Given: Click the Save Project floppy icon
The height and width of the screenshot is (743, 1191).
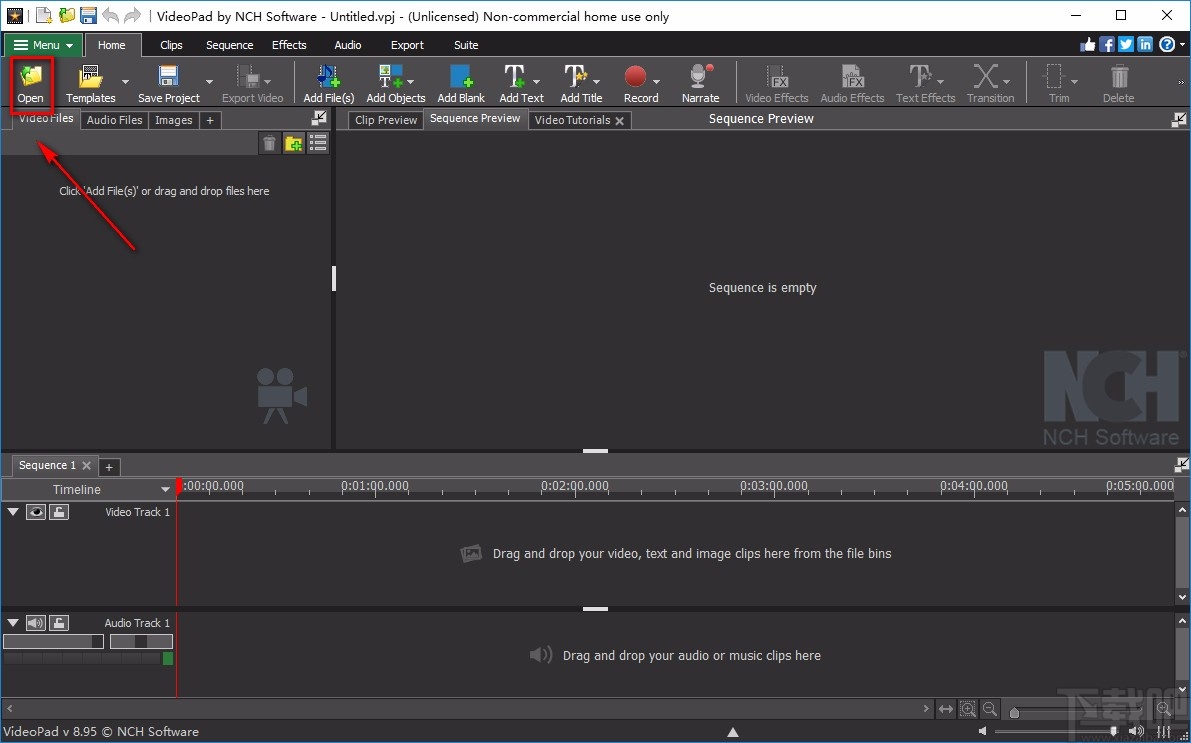Looking at the screenshot, I should click(168, 77).
